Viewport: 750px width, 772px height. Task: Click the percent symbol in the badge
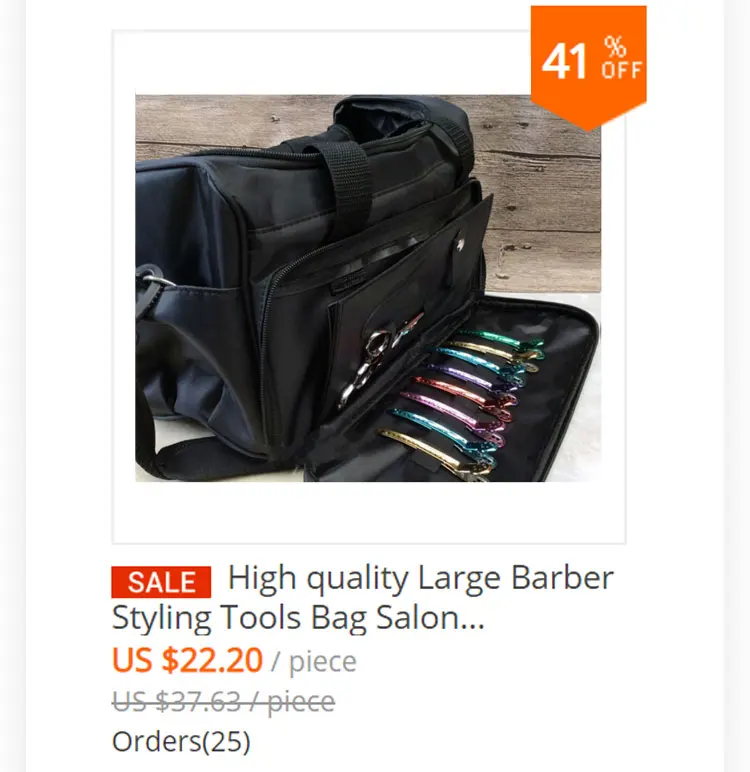pyautogui.click(x=616, y=47)
